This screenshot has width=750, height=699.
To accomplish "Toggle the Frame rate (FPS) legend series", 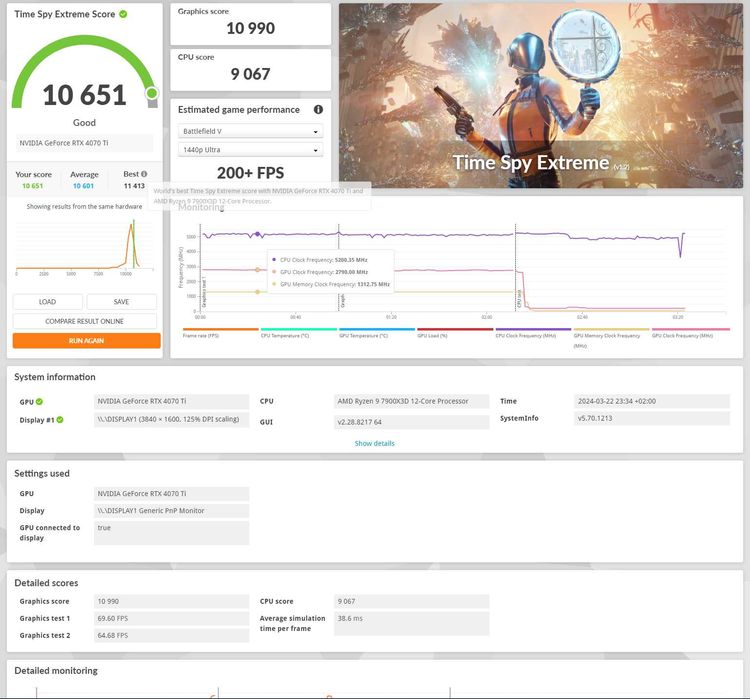I will coord(221,333).
